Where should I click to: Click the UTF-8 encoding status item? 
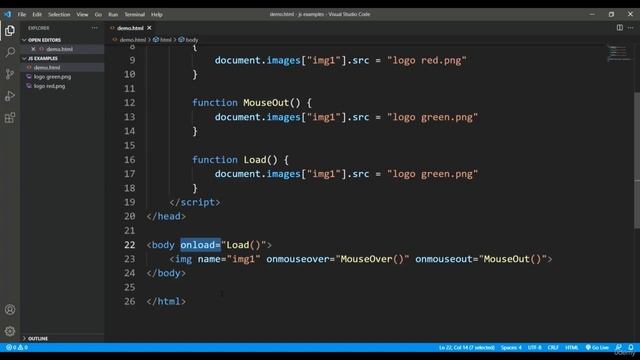(534, 347)
